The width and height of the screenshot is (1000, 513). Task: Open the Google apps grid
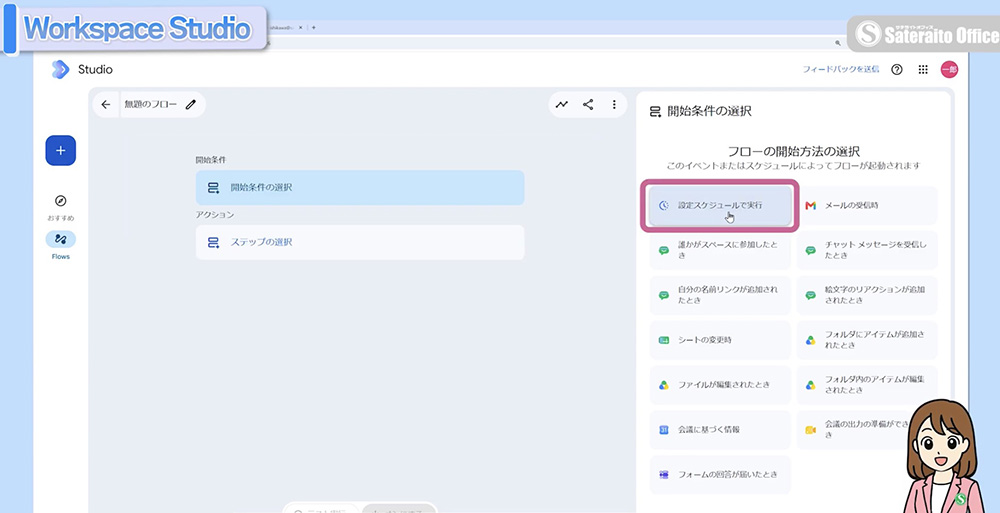tap(923, 70)
